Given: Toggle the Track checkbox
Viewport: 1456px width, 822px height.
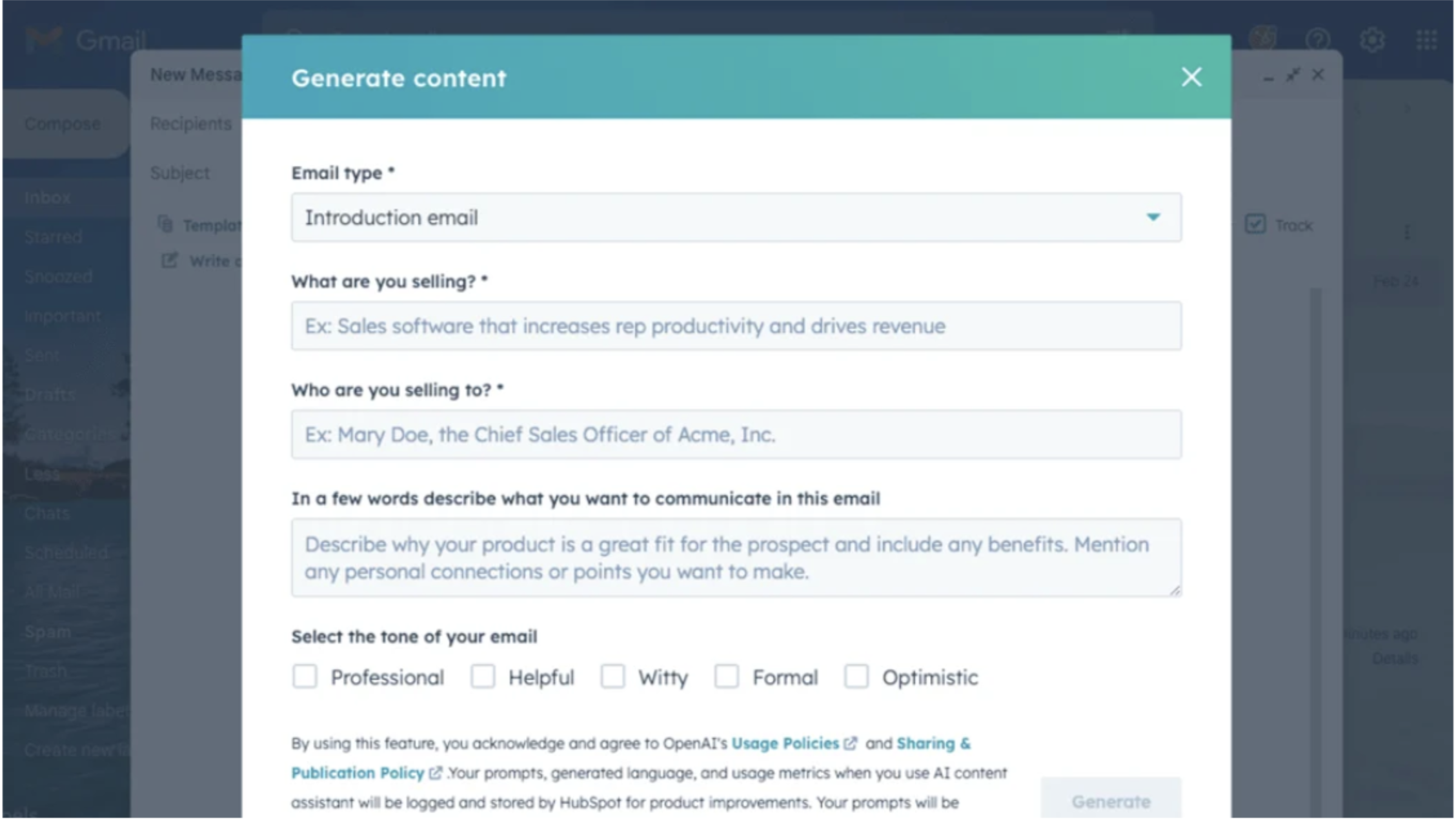Looking at the screenshot, I should 1255,225.
